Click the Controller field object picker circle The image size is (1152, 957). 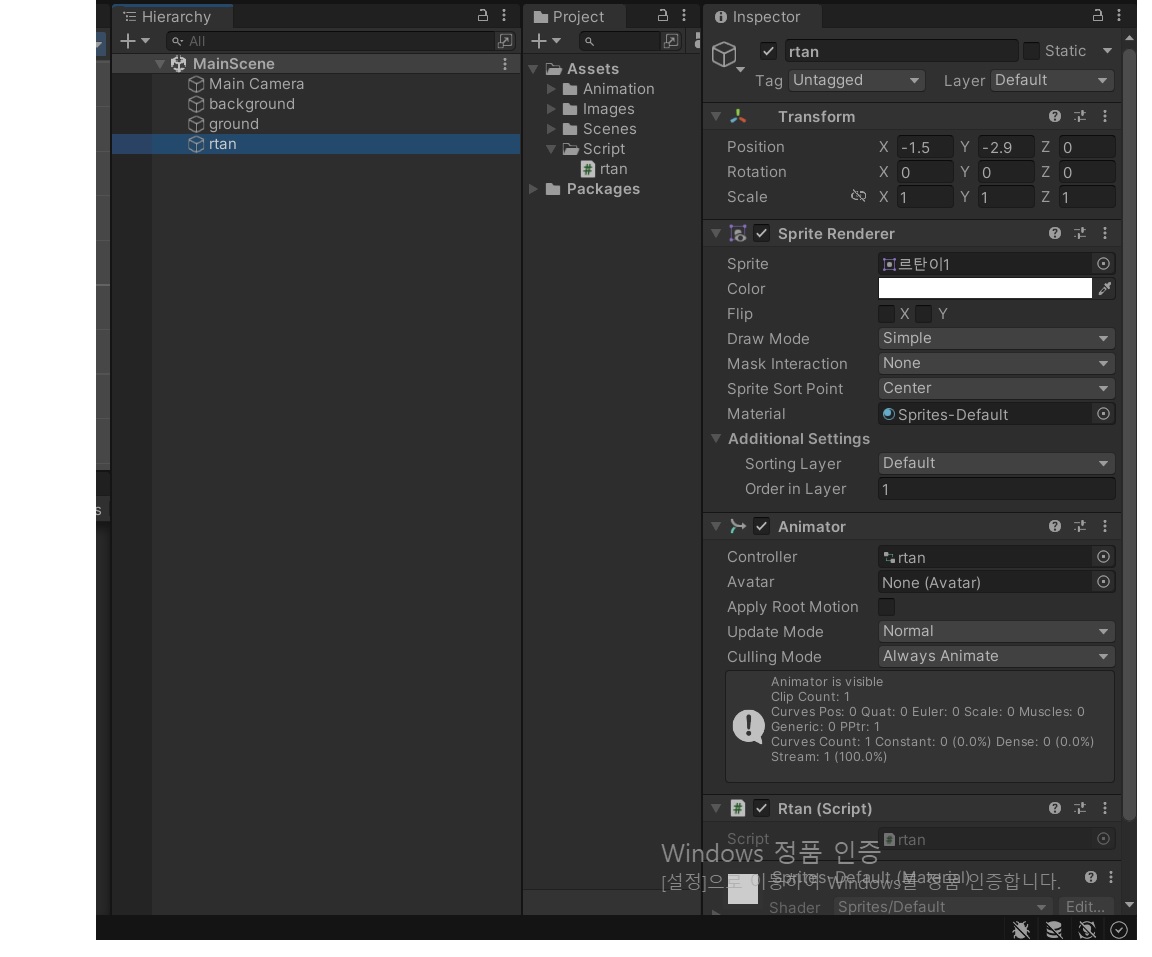tap(1104, 557)
